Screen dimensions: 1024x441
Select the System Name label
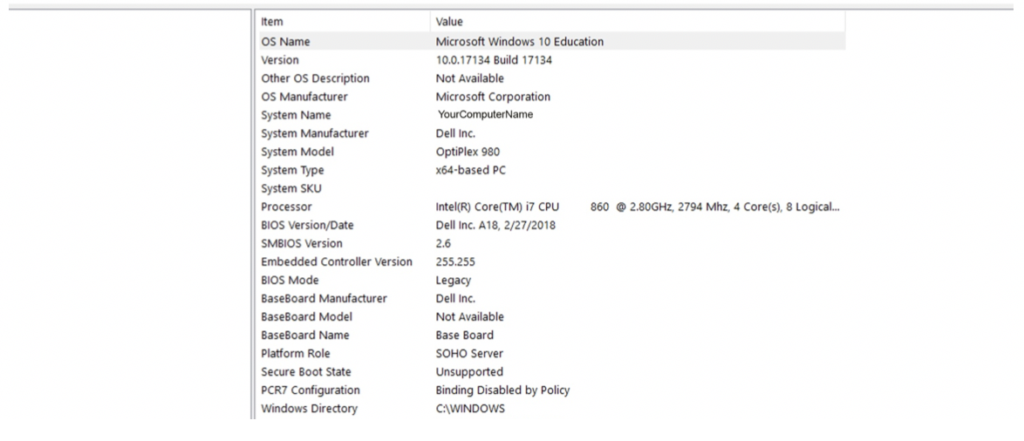tap(296, 115)
